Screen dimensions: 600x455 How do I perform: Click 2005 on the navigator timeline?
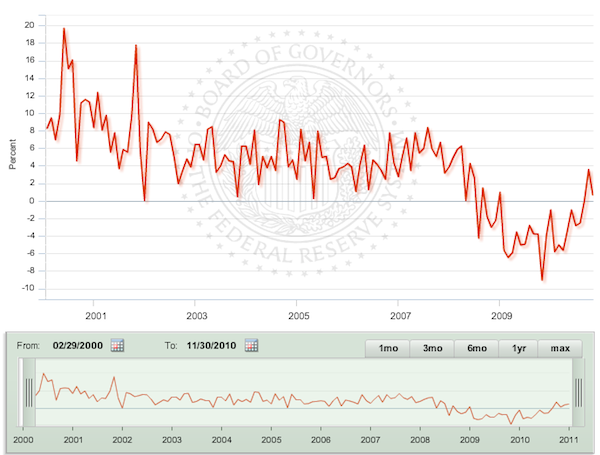[x=270, y=439]
